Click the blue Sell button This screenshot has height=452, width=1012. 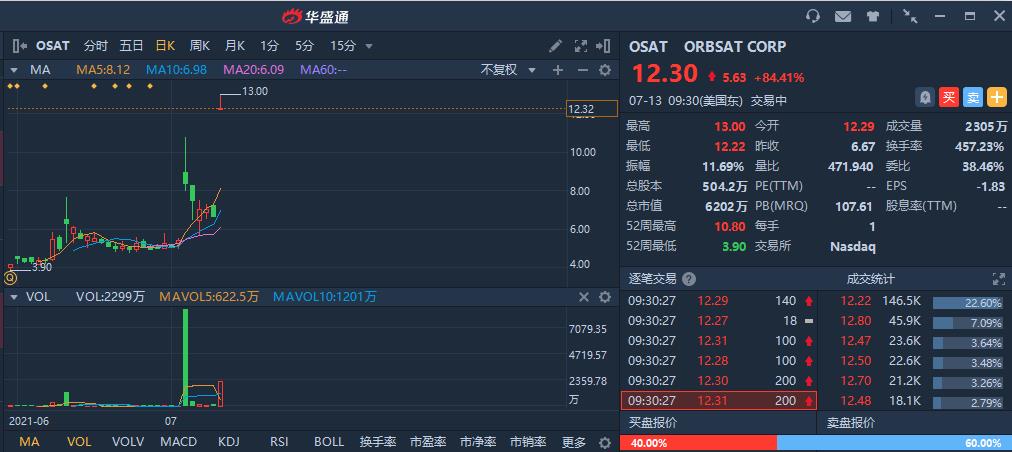point(973,98)
